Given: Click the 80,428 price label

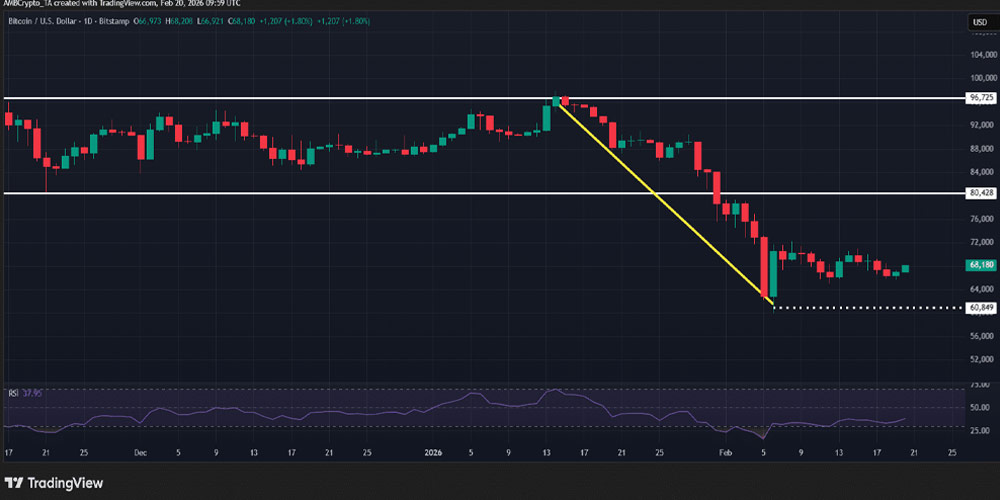Looking at the screenshot, I should (980, 192).
